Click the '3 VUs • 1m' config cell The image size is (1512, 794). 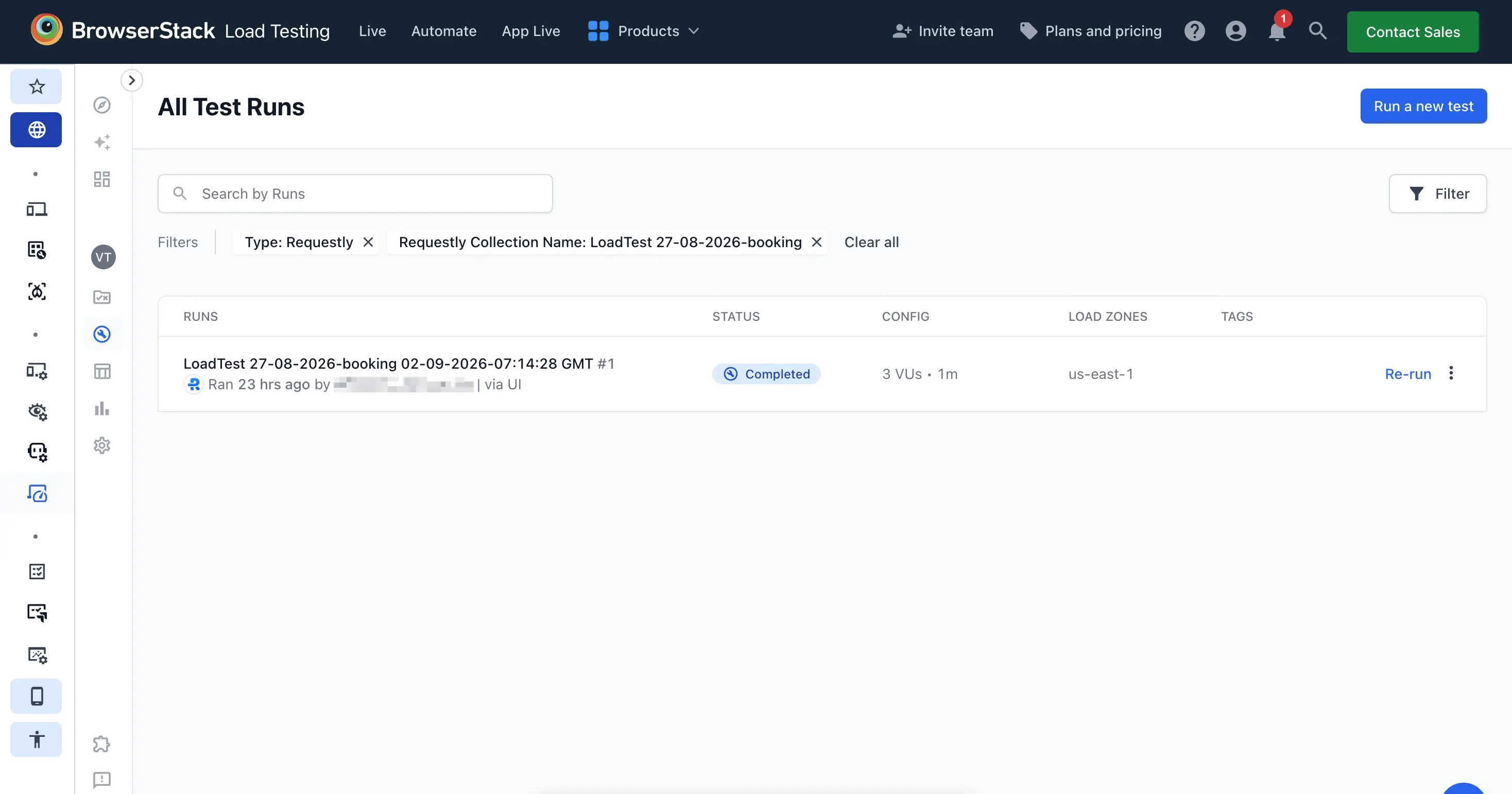click(920, 374)
